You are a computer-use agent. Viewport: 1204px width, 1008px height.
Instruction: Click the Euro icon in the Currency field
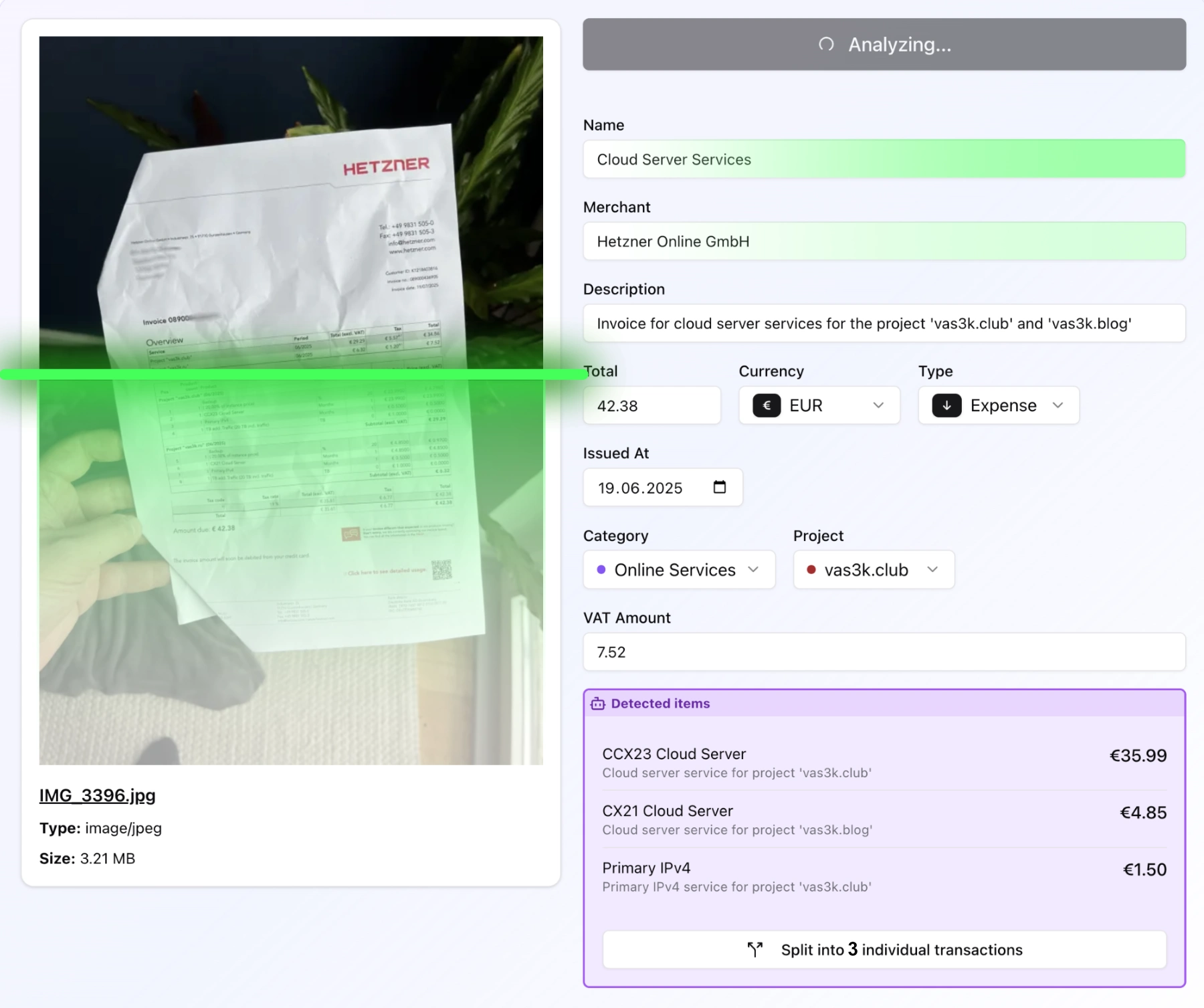click(x=767, y=405)
